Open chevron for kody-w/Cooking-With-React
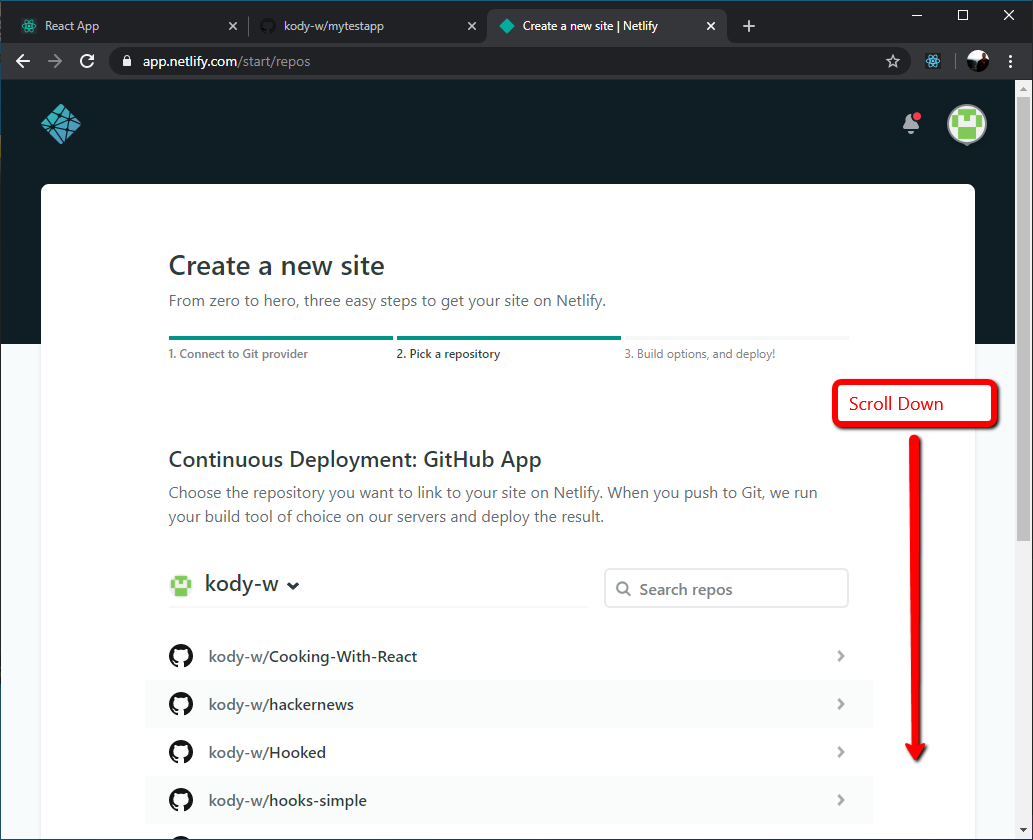This screenshot has height=840, width=1033. coord(841,656)
